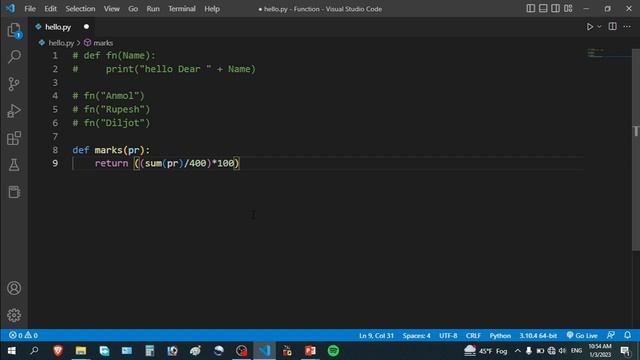Click the '# fn("Anmol")' comment line
The height and width of the screenshot is (360, 640).
pyautogui.click(x=109, y=96)
